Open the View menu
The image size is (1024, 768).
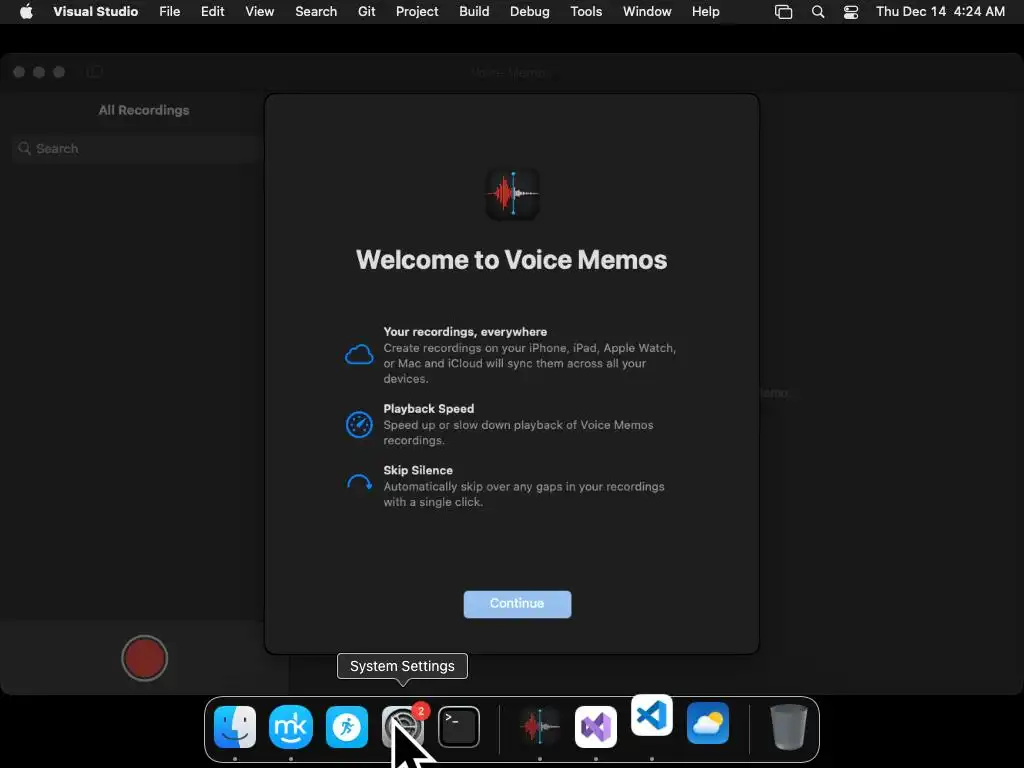pos(259,11)
